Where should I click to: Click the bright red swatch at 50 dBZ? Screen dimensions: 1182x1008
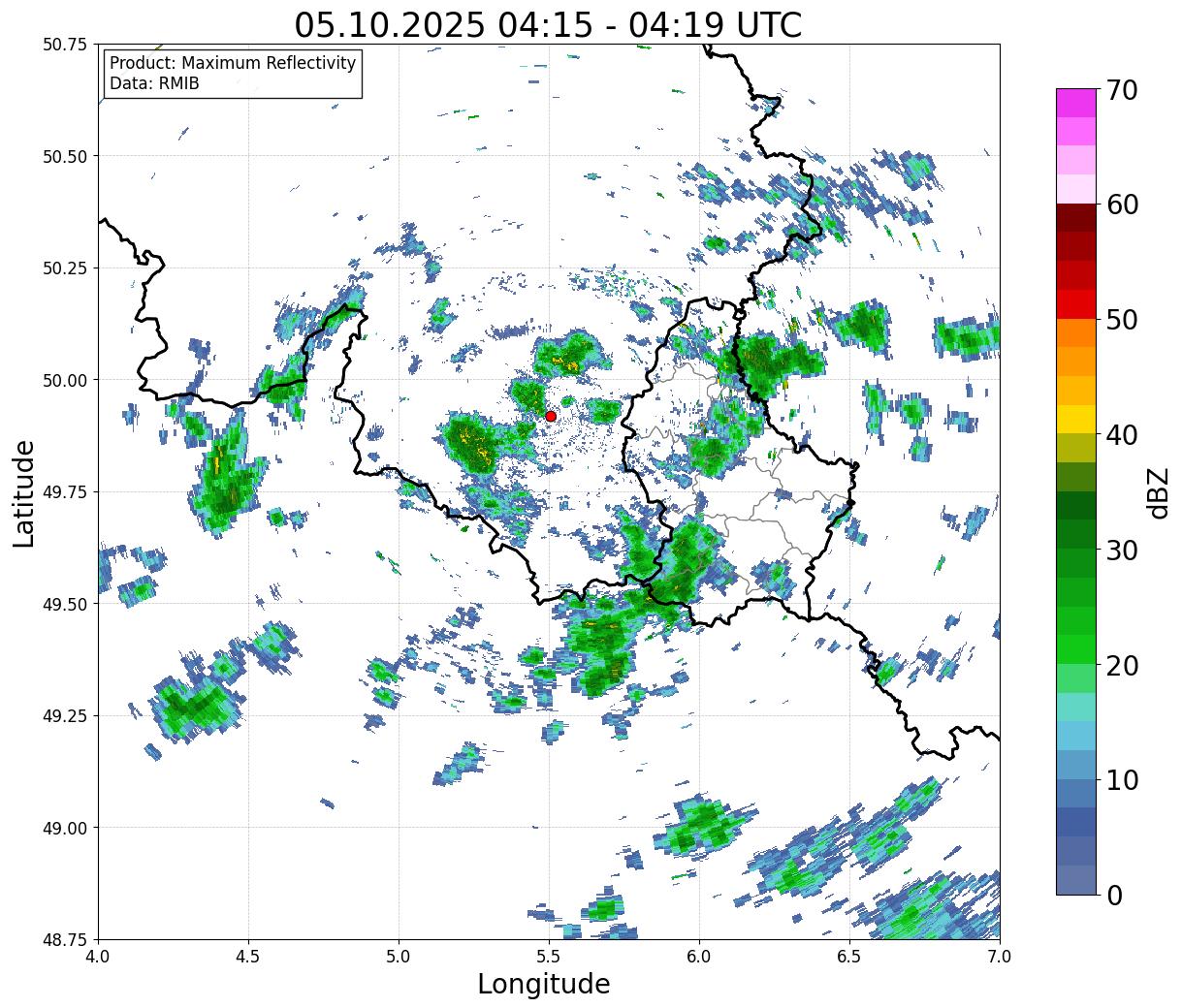[x=1076, y=304]
